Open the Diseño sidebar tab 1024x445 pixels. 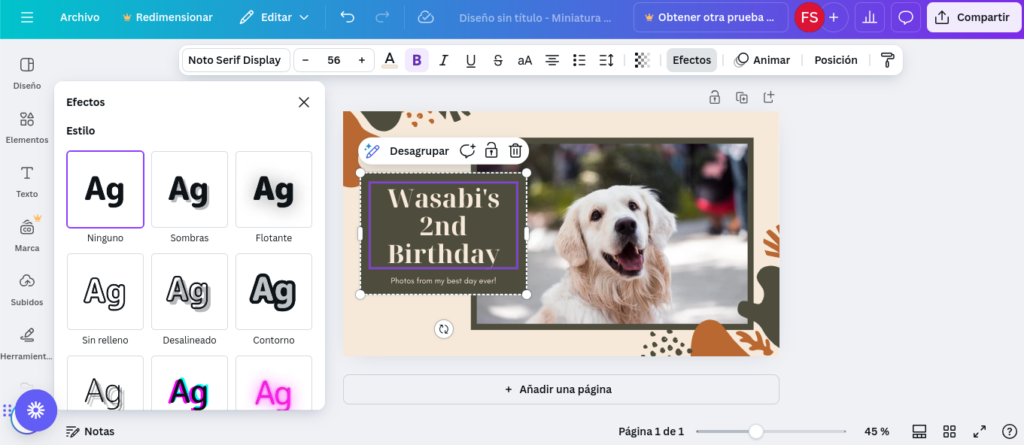pyautogui.click(x=27, y=73)
